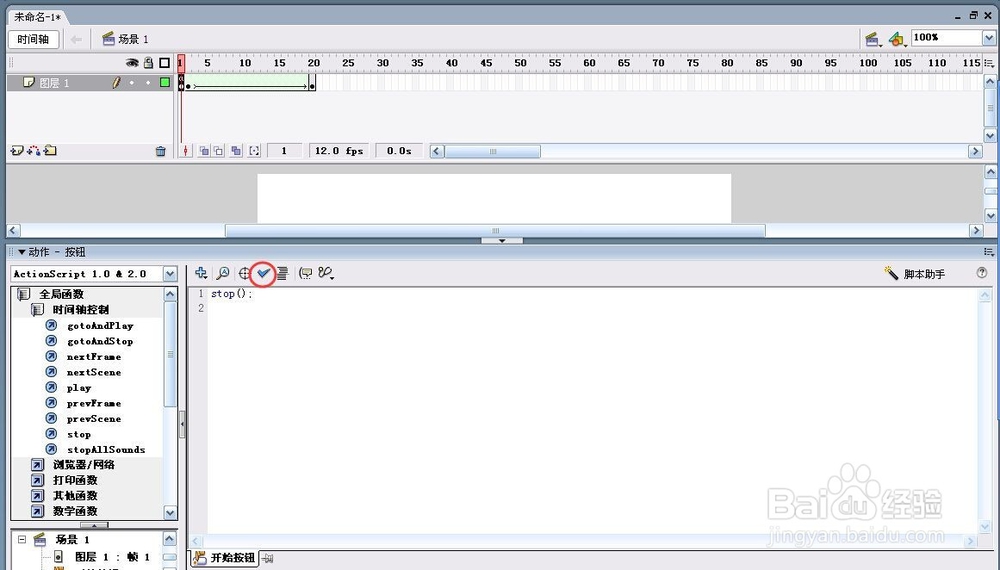Click play in the function list

click(x=79, y=388)
